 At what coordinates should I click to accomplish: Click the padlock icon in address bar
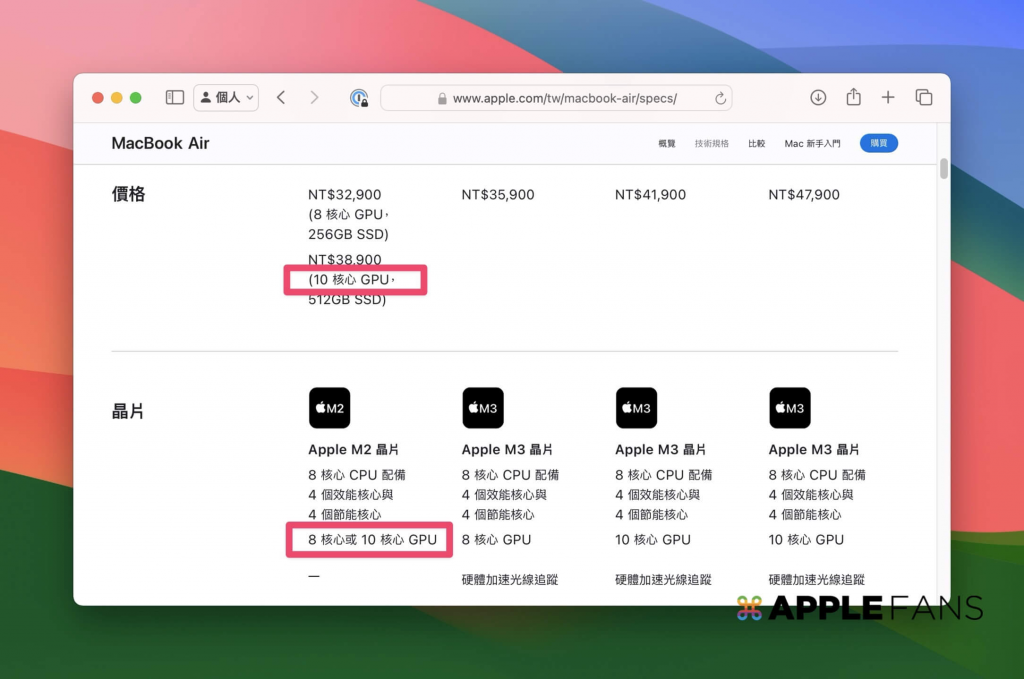[x=442, y=99]
